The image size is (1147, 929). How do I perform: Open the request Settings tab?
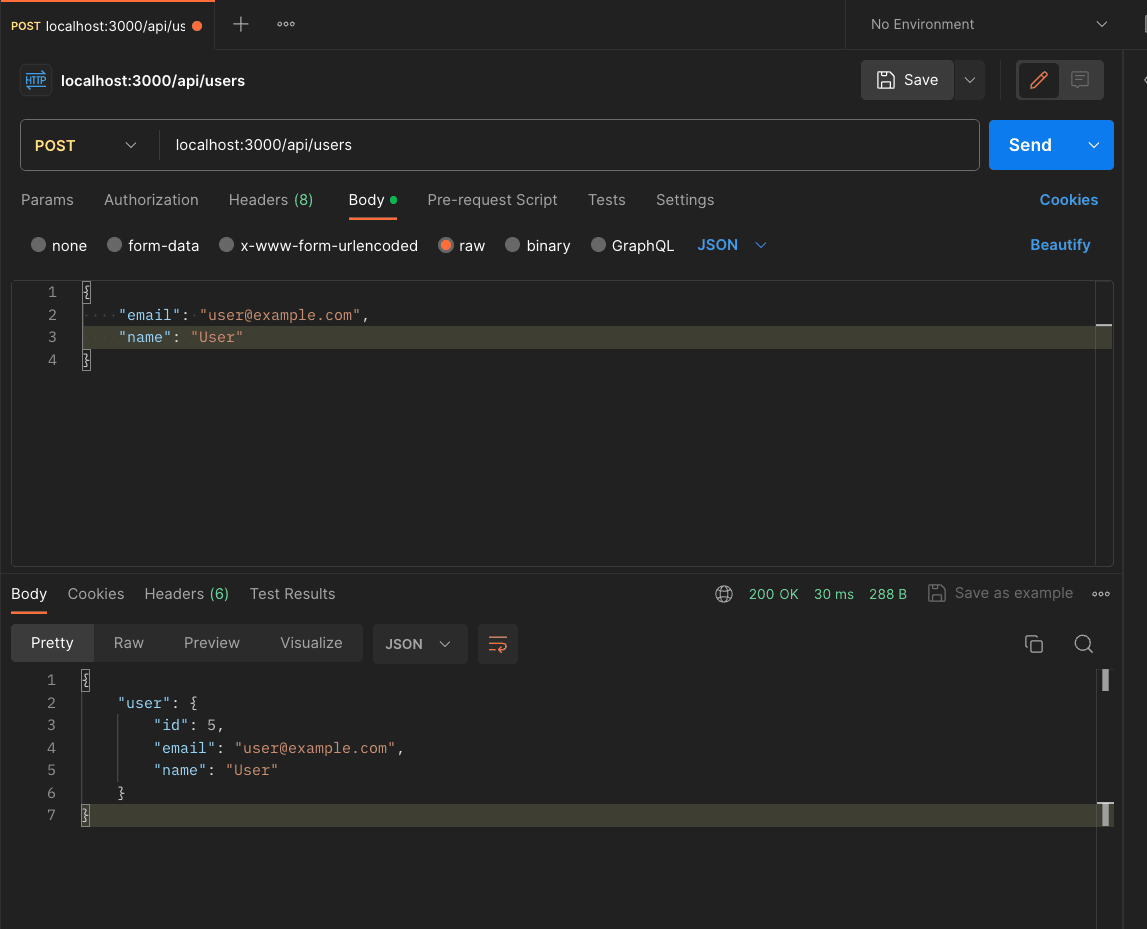pos(685,200)
